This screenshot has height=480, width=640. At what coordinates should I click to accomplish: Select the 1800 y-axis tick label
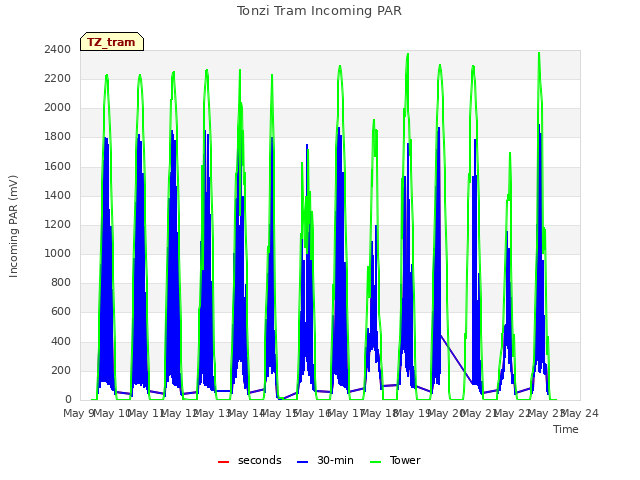point(58,137)
